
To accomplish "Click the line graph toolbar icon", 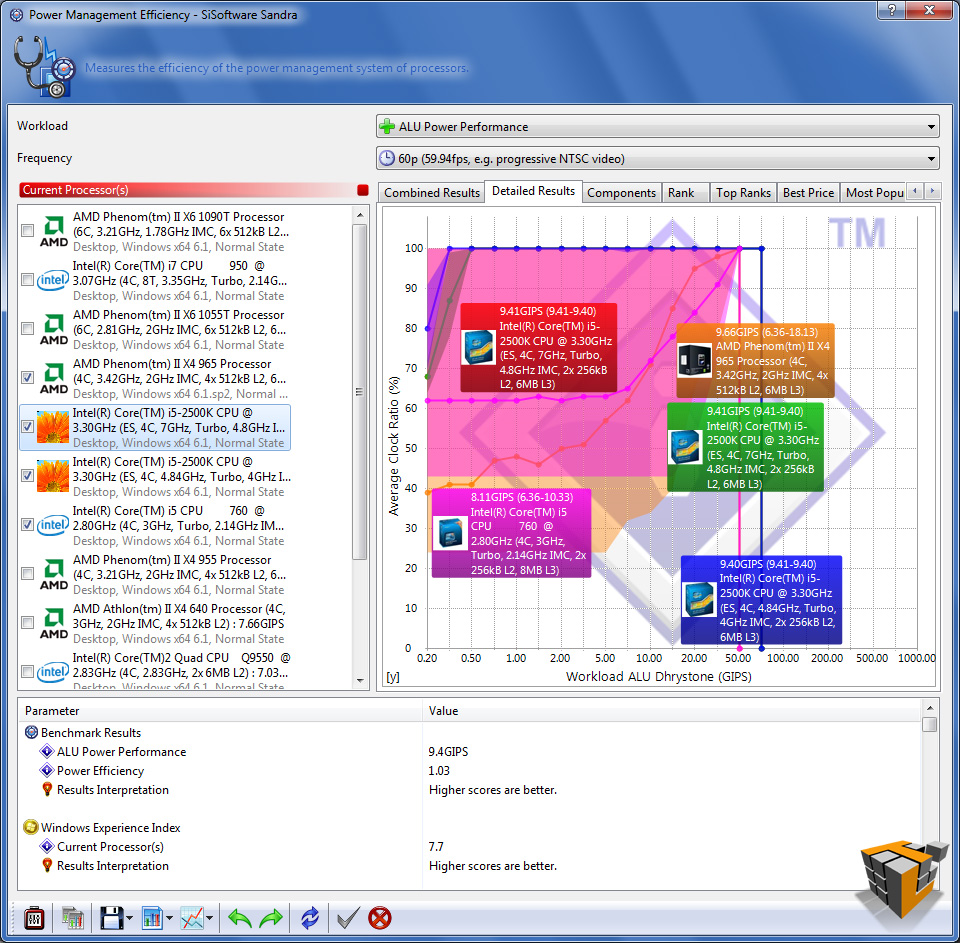I will (x=192, y=918).
